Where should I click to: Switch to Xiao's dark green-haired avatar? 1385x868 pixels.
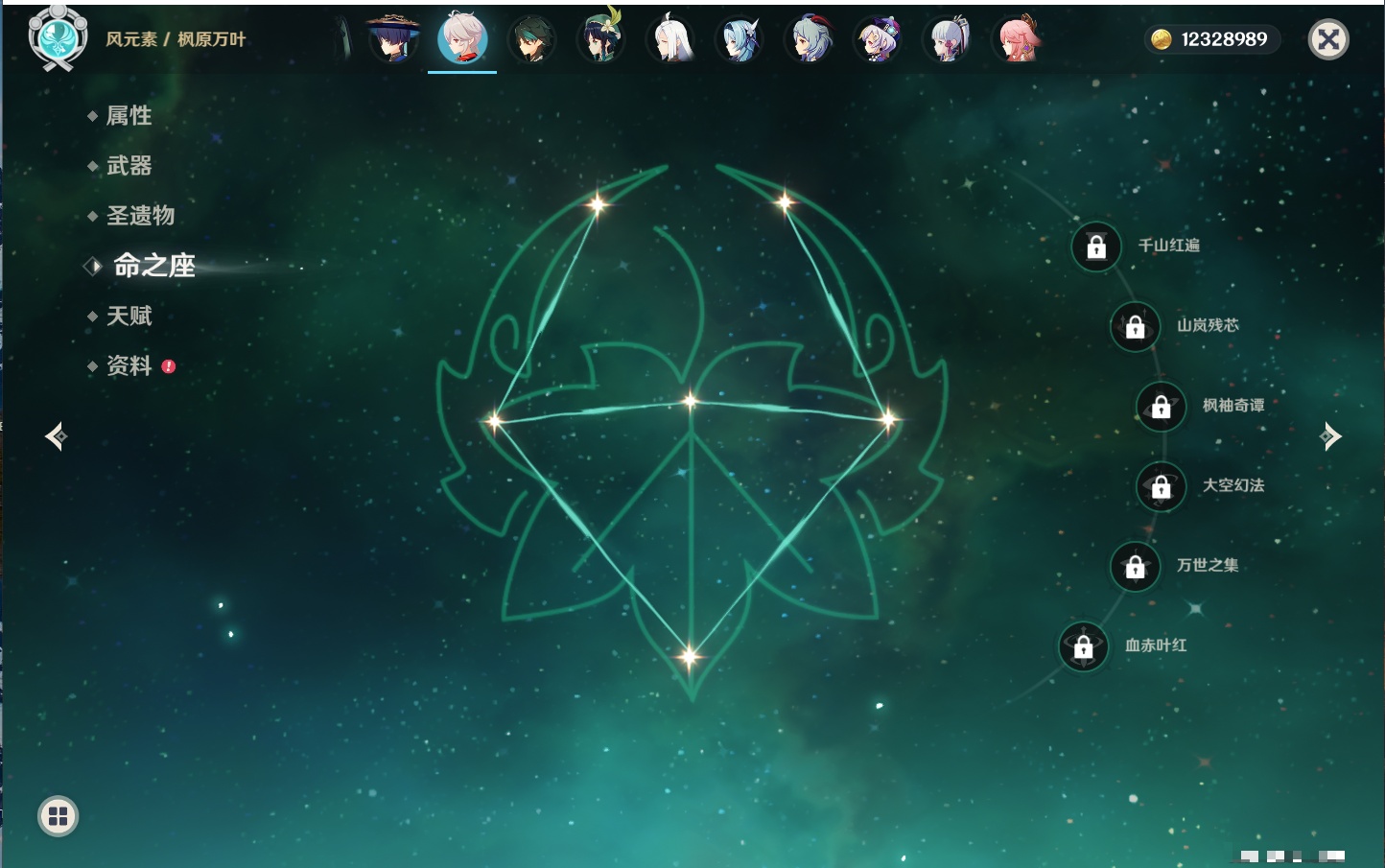[x=531, y=39]
